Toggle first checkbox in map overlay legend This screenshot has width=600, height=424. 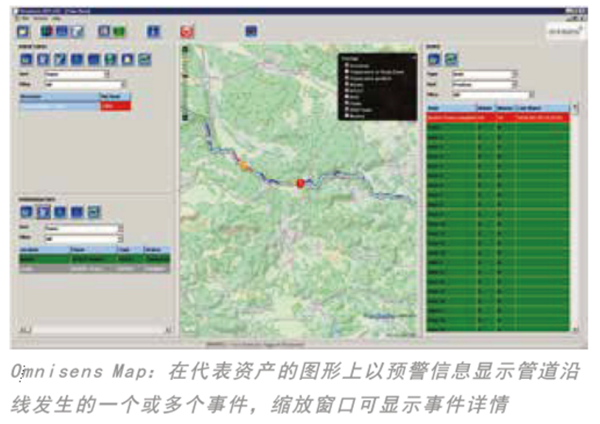point(345,66)
